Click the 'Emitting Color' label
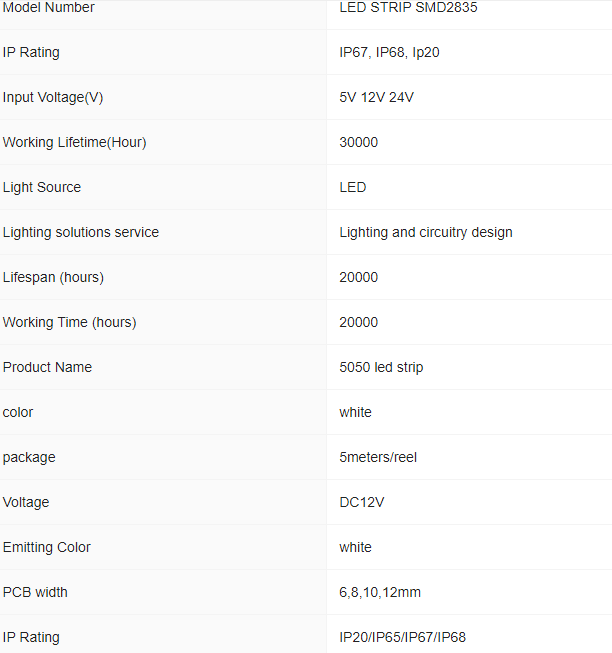The image size is (612, 653). [x=47, y=547]
